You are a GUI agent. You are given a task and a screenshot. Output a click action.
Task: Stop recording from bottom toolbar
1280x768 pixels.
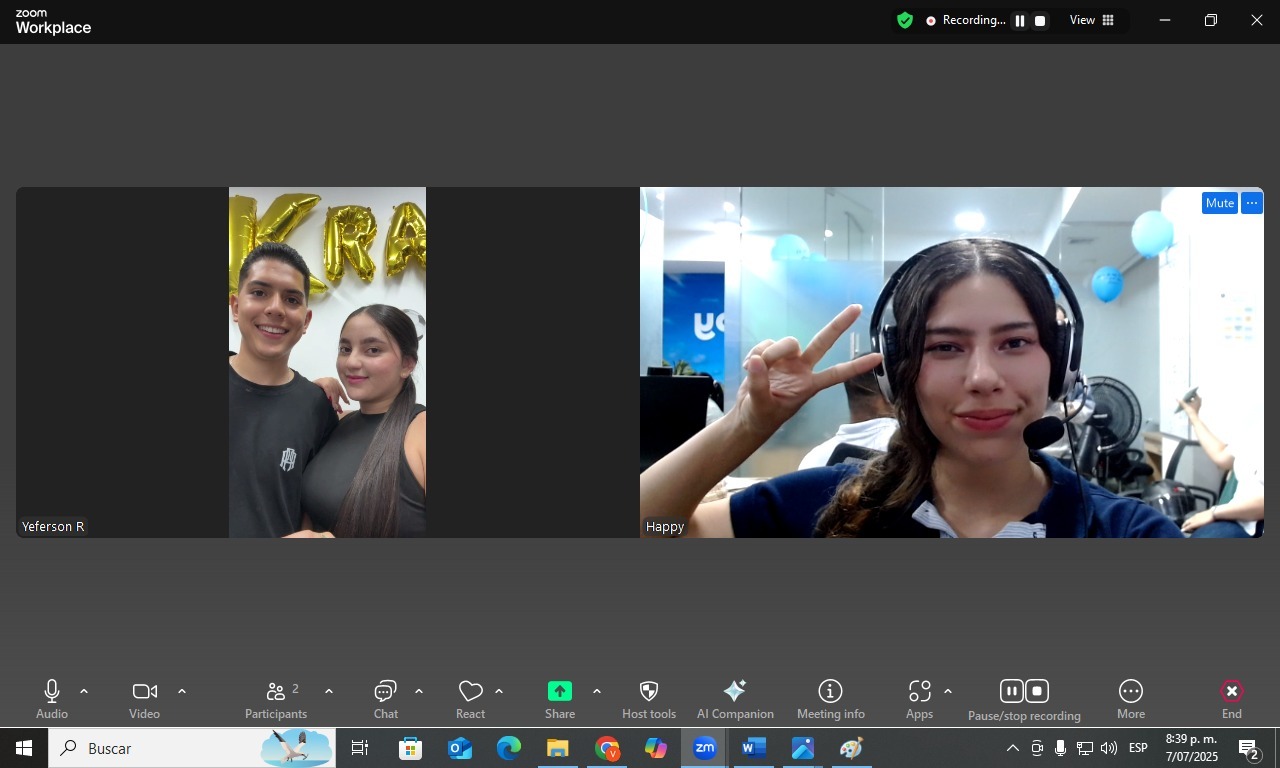pos(1038,691)
